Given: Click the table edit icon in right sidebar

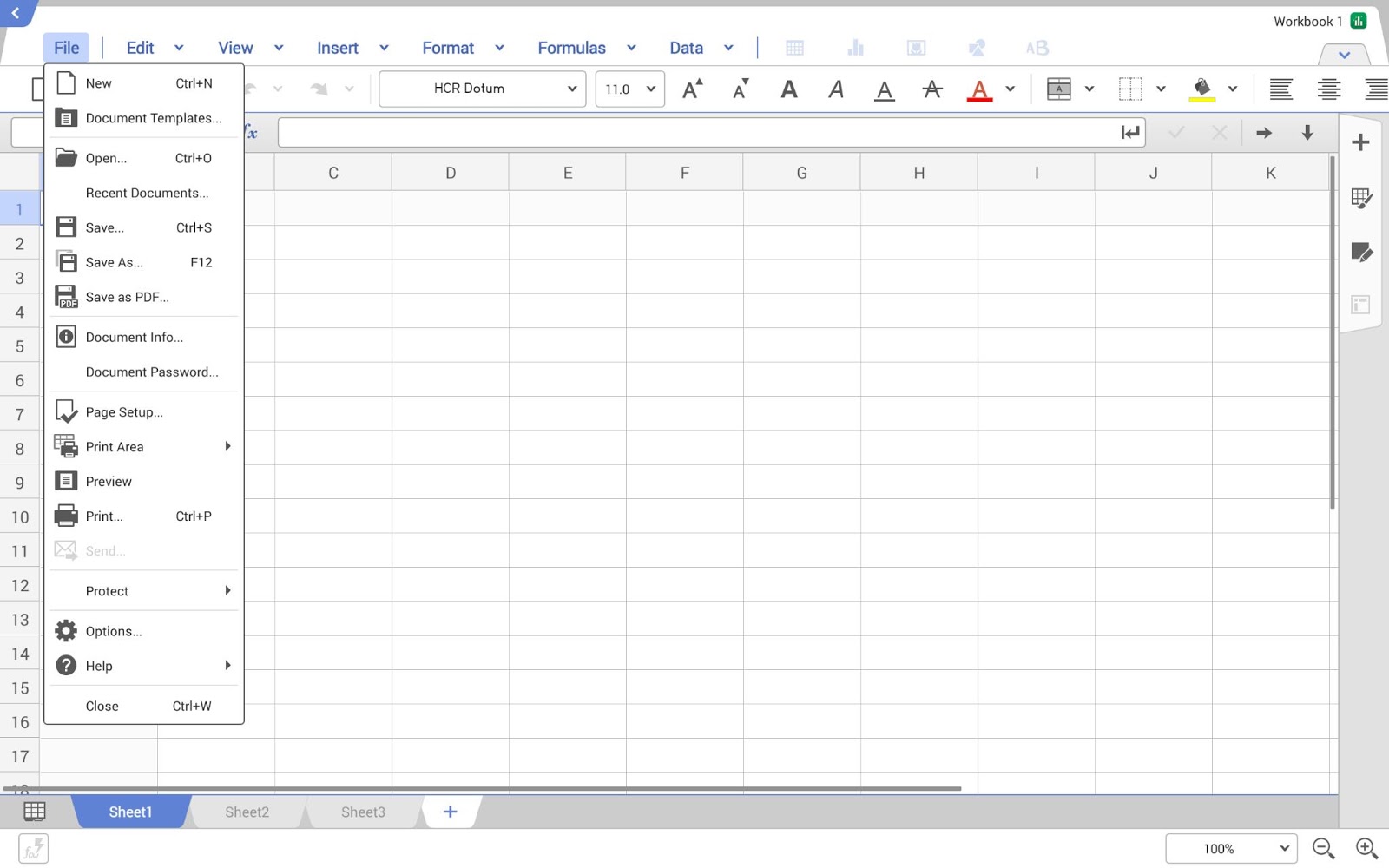Looking at the screenshot, I should [x=1361, y=199].
